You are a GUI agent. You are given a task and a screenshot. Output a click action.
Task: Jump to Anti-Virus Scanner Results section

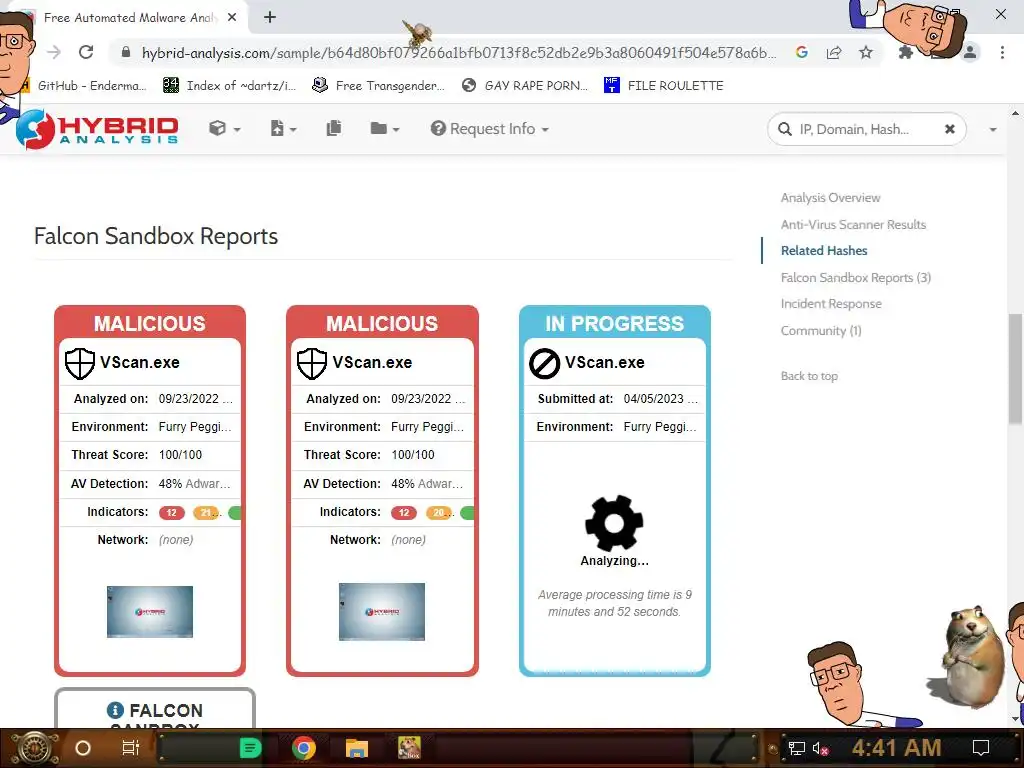point(853,224)
